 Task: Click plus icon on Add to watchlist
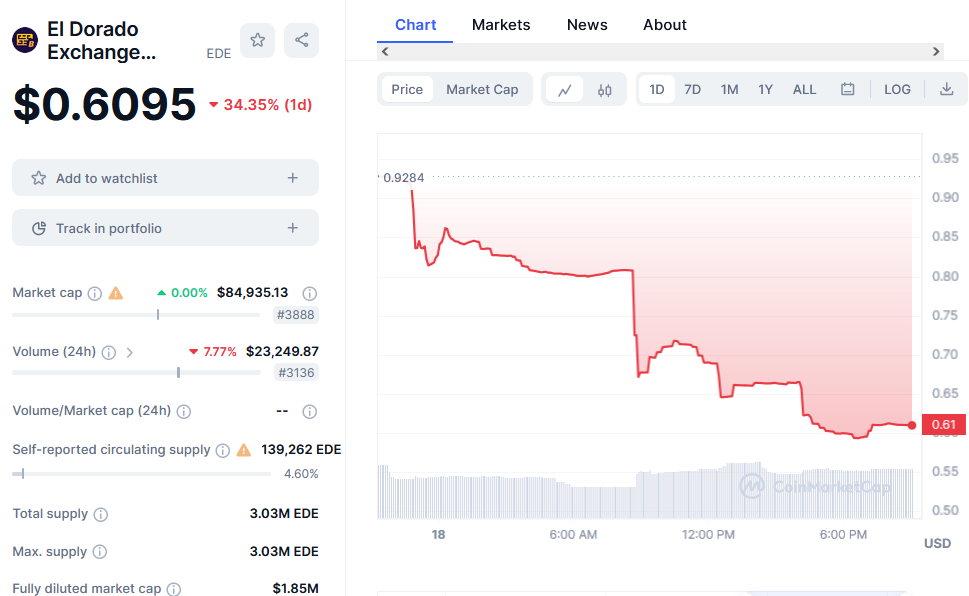click(292, 178)
